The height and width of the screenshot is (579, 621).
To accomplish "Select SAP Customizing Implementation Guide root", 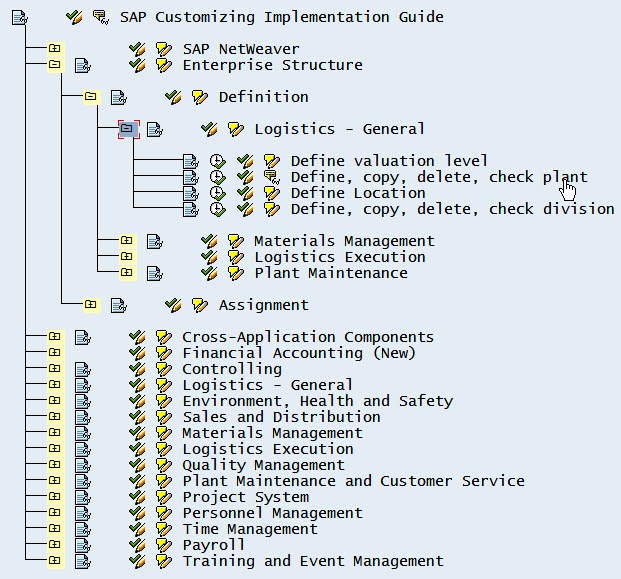I will pos(281,17).
